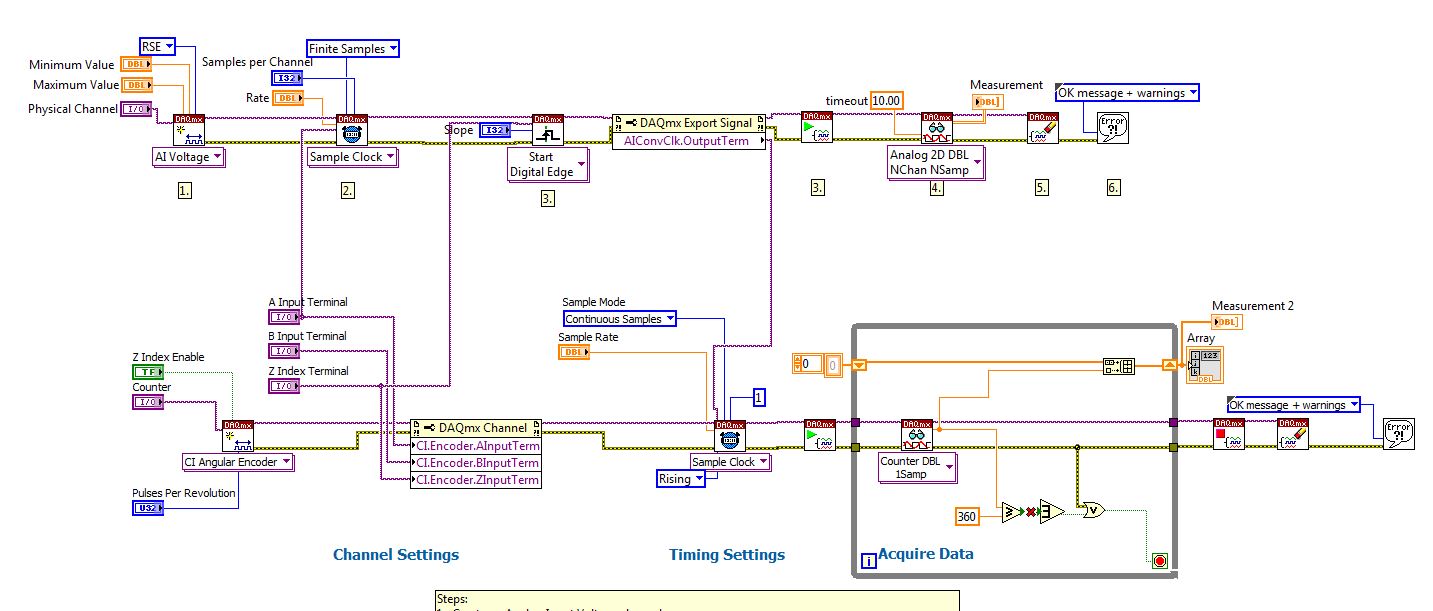Open the Analog 2D DBL NChan NSamp selector
The image size is (1433, 611).
click(937, 163)
